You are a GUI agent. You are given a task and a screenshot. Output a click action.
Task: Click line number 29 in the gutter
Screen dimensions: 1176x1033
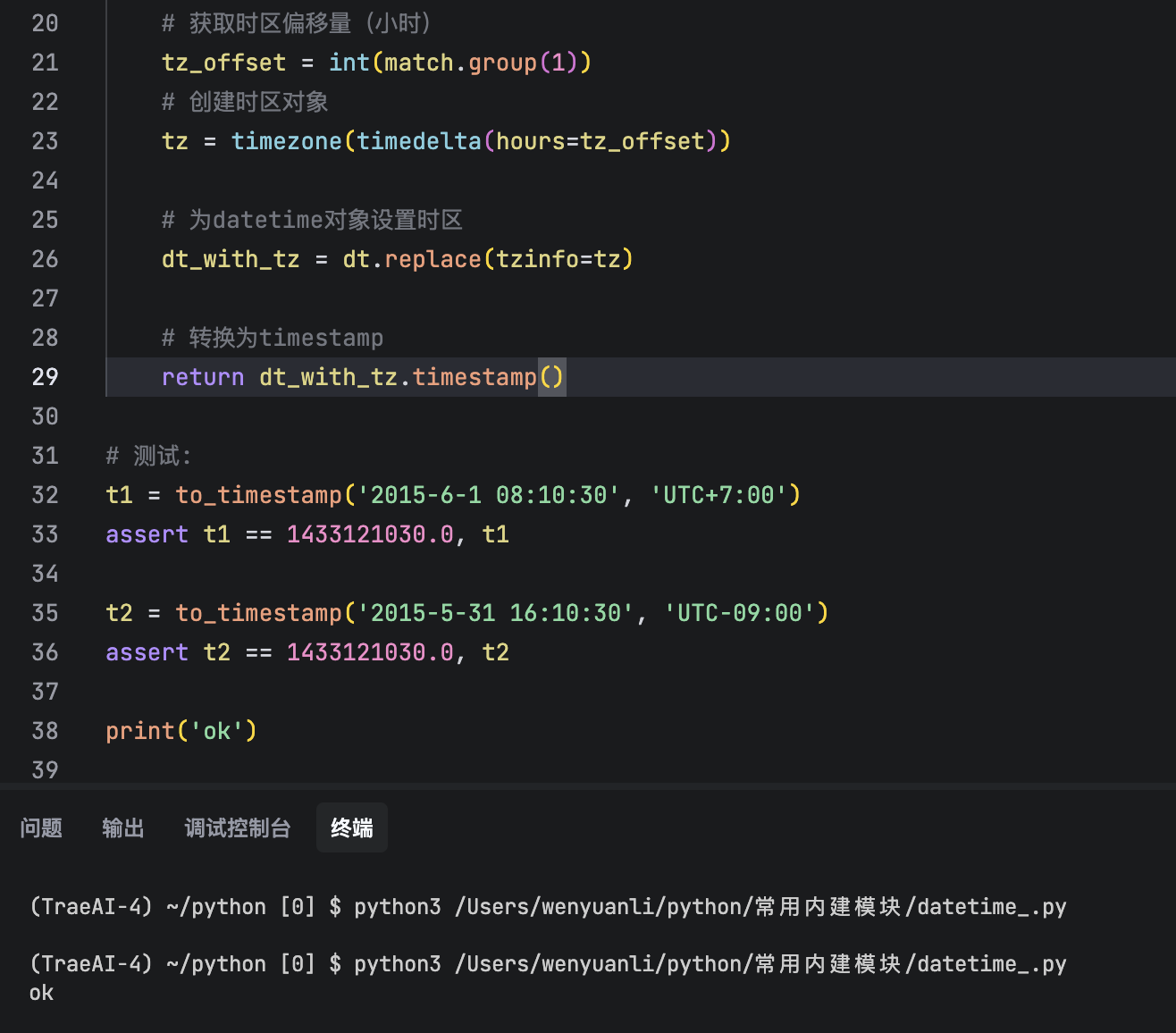pyautogui.click(x=45, y=376)
